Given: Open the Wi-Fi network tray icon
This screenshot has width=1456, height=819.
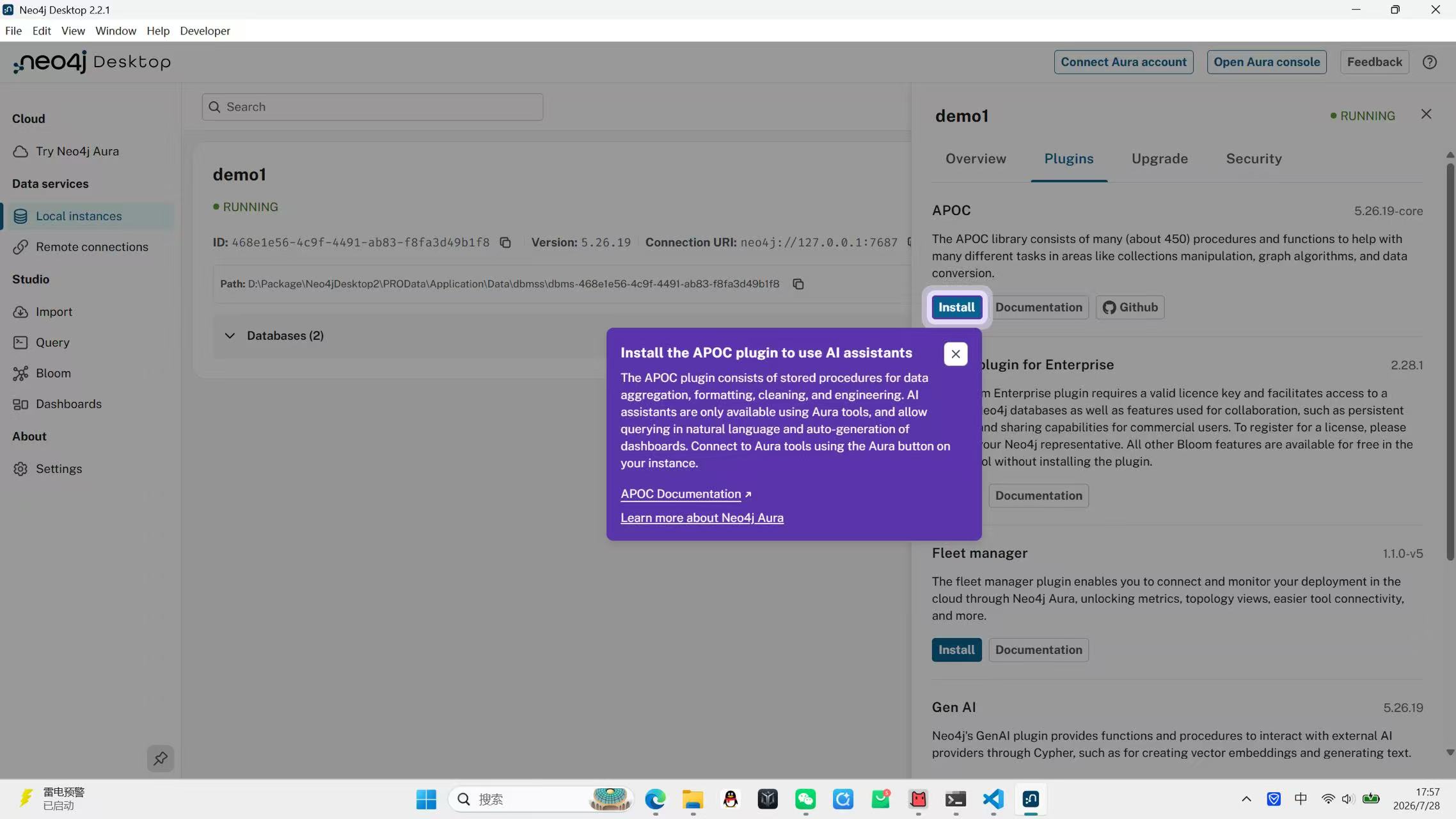Looking at the screenshot, I should (x=1328, y=799).
